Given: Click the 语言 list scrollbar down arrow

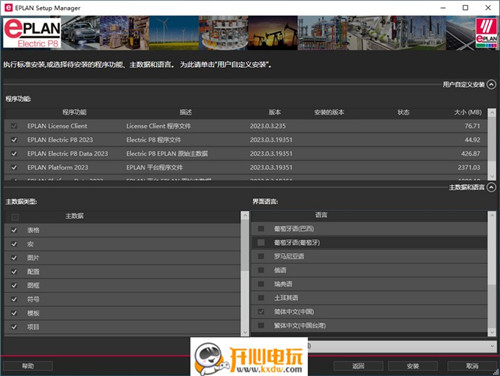Looking at the screenshot, I should 492,332.
